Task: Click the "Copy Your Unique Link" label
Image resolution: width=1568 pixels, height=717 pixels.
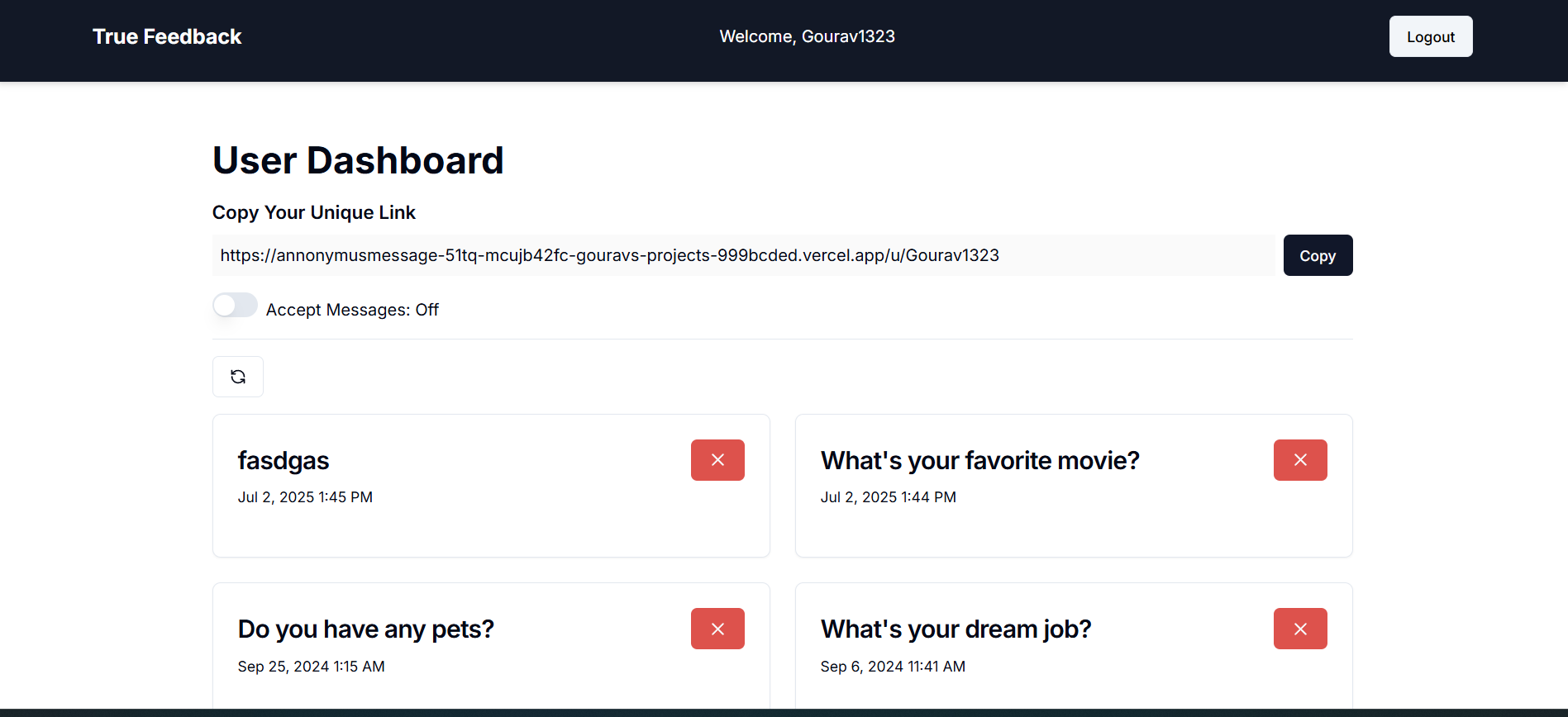Action: [x=314, y=212]
